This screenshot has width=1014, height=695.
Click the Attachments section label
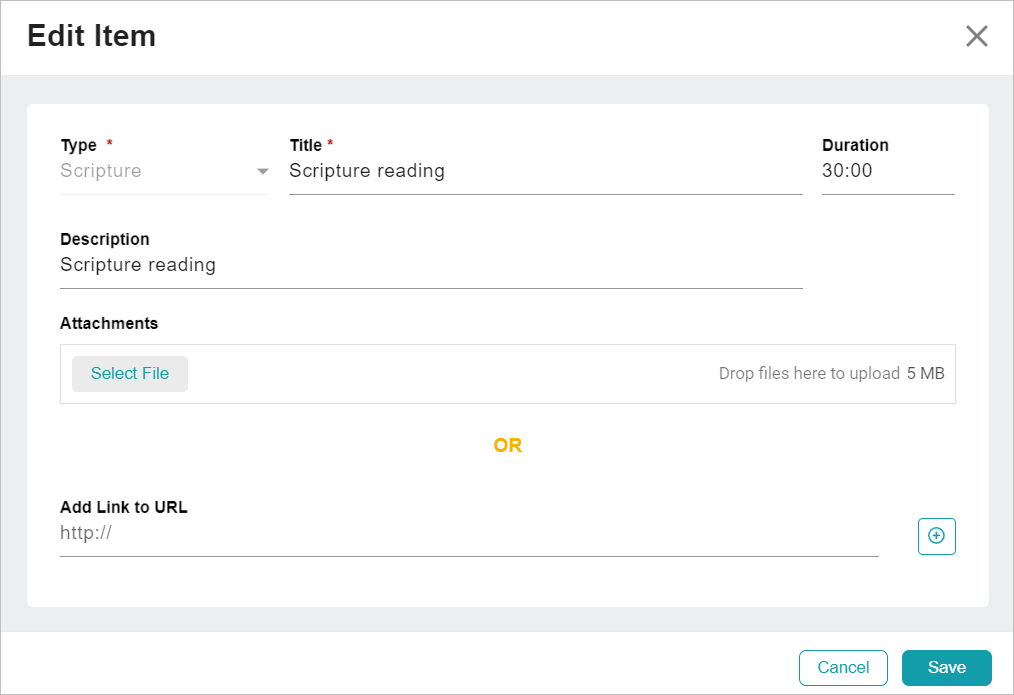(x=109, y=324)
